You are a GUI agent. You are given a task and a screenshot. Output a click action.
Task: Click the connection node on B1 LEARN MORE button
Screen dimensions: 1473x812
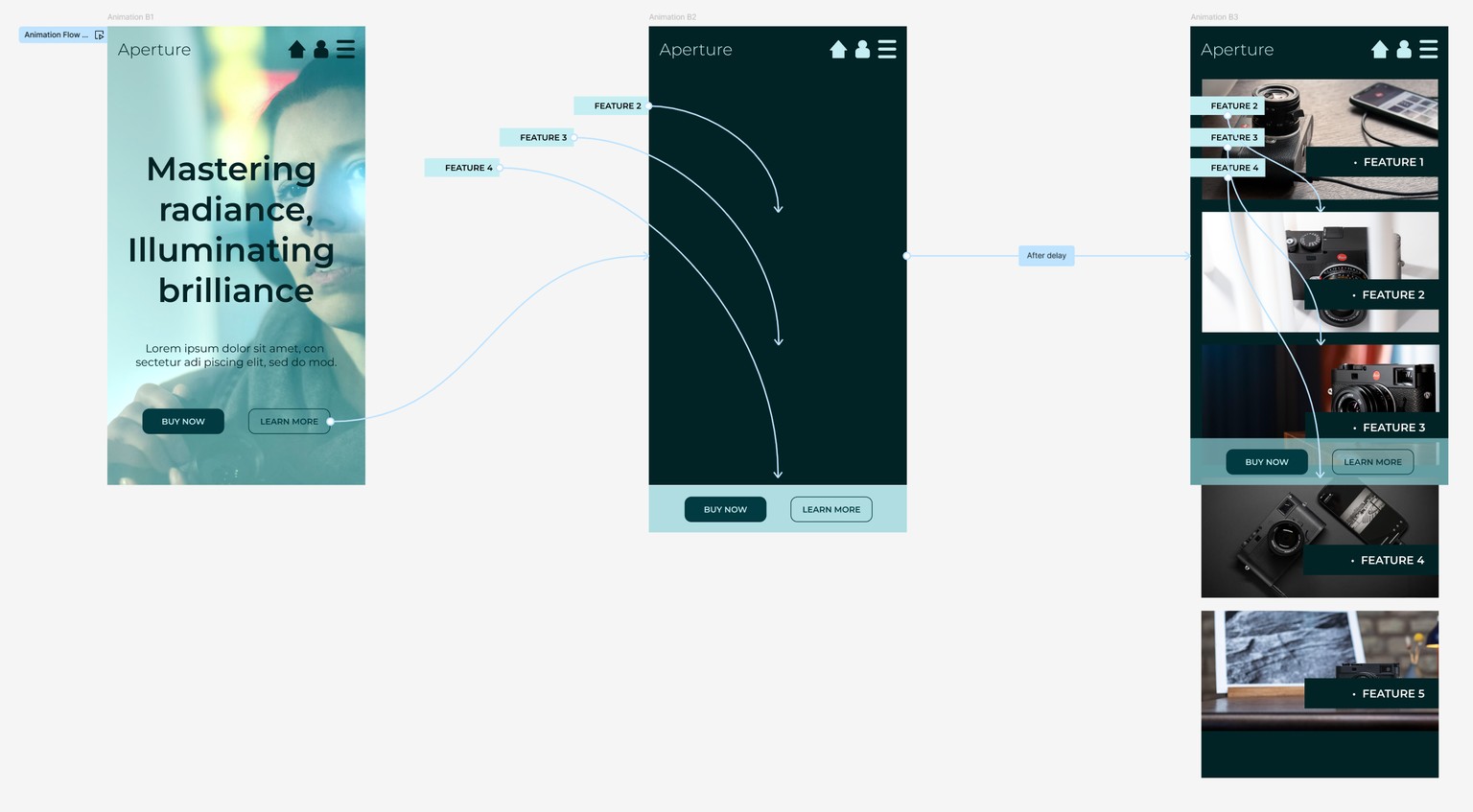pos(330,421)
